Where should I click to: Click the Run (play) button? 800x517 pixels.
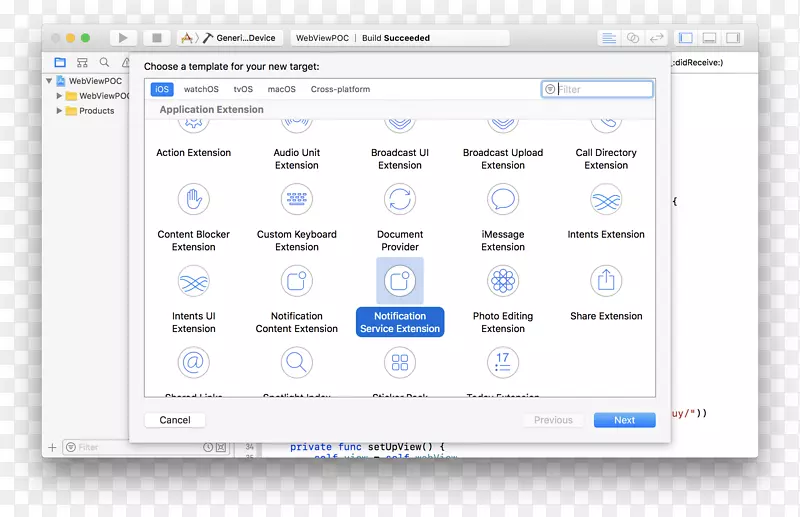coord(123,38)
